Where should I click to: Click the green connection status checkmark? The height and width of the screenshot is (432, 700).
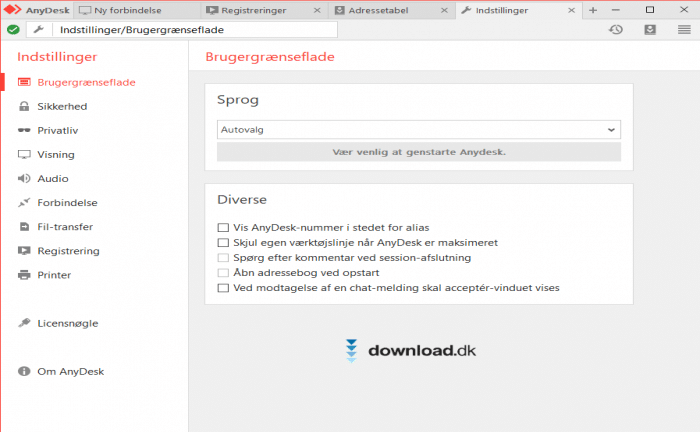click(x=13, y=30)
